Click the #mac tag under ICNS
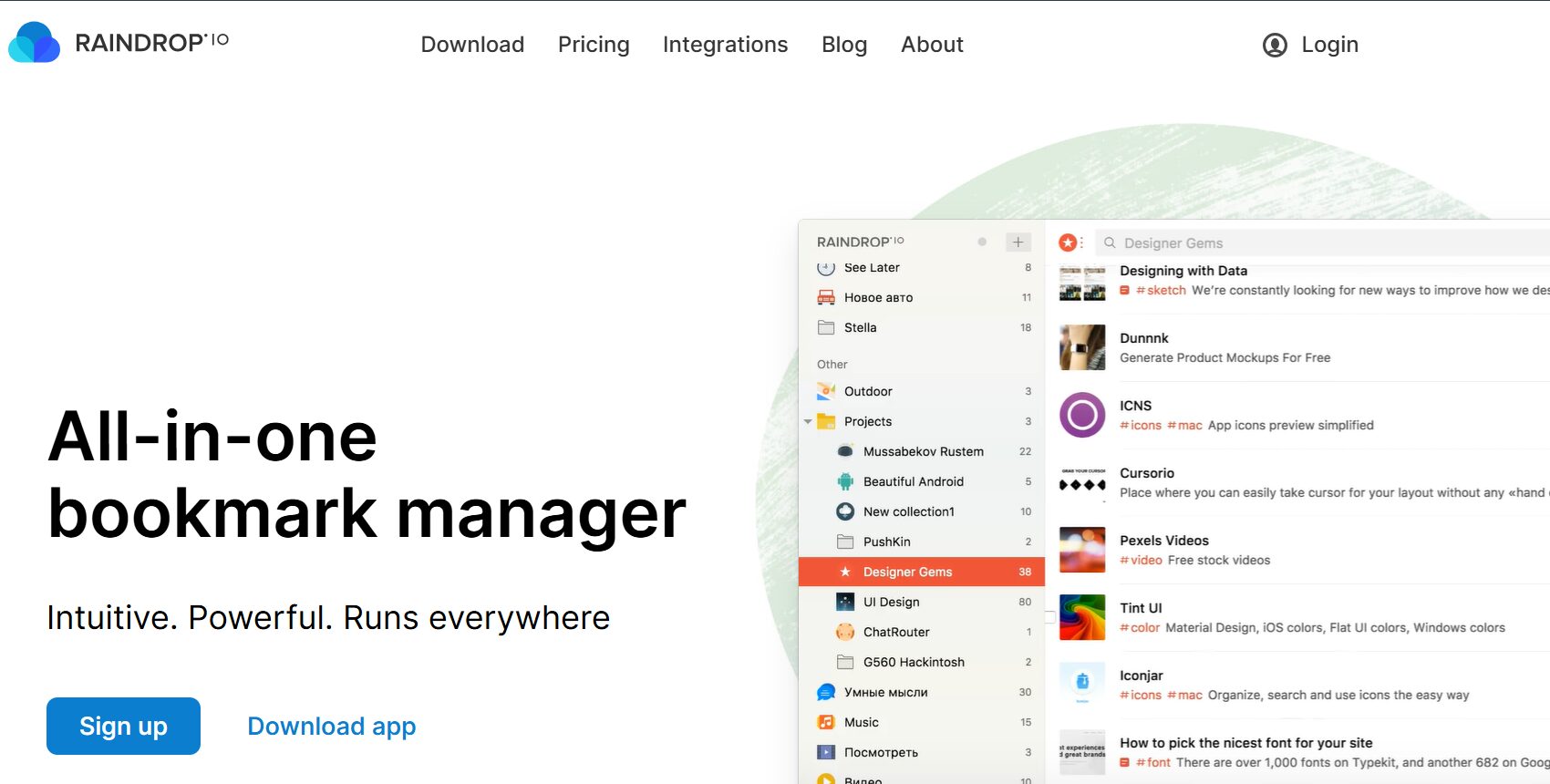Image resolution: width=1550 pixels, height=784 pixels. [x=1184, y=425]
